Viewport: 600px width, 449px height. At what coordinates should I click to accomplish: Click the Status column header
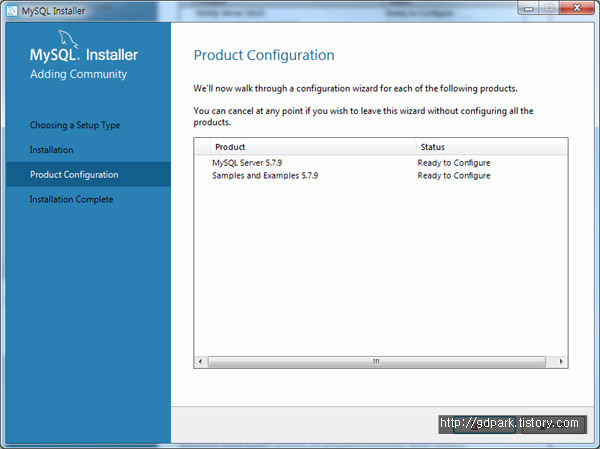pos(491,147)
